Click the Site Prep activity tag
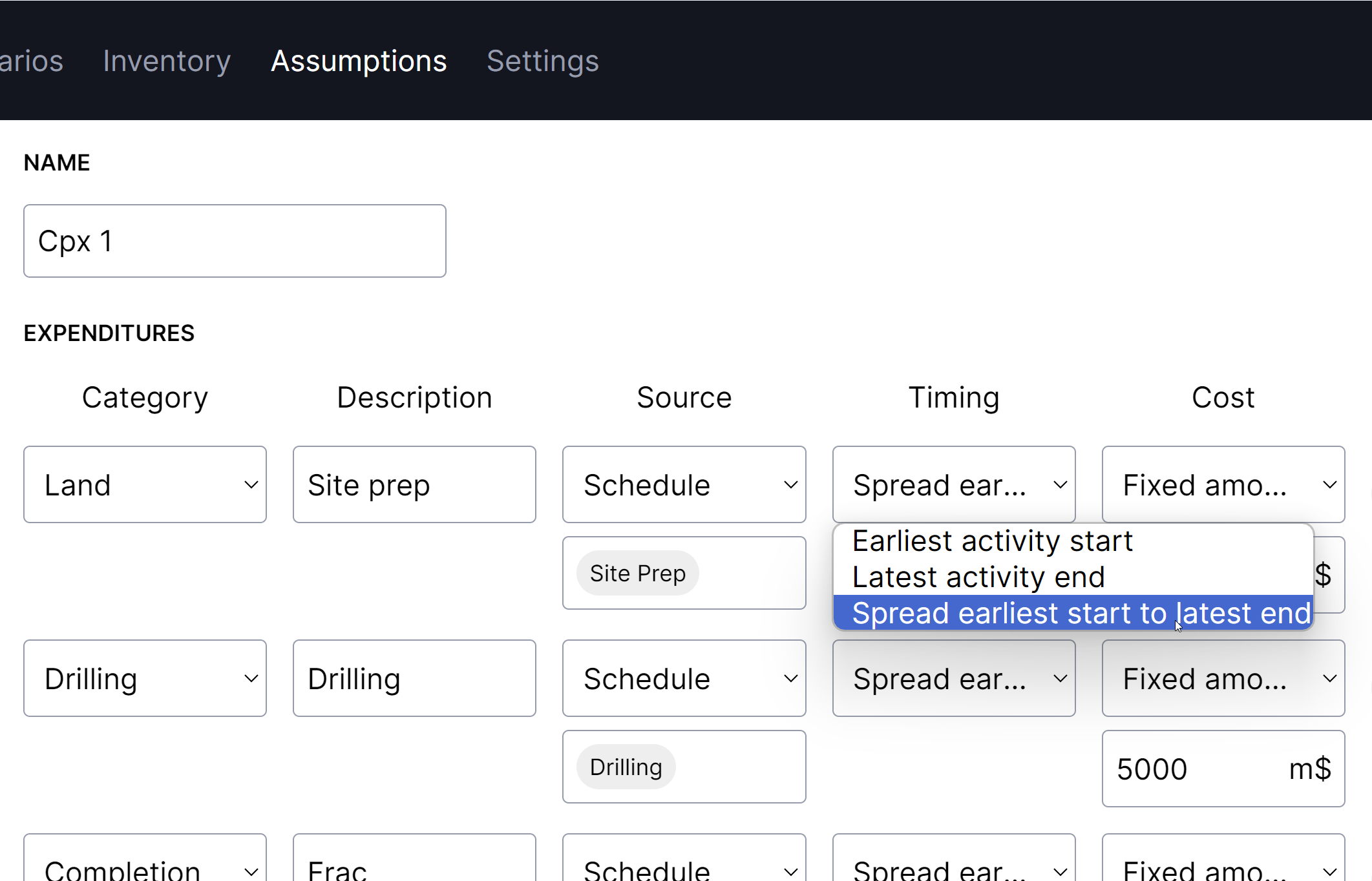 tap(637, 574)
